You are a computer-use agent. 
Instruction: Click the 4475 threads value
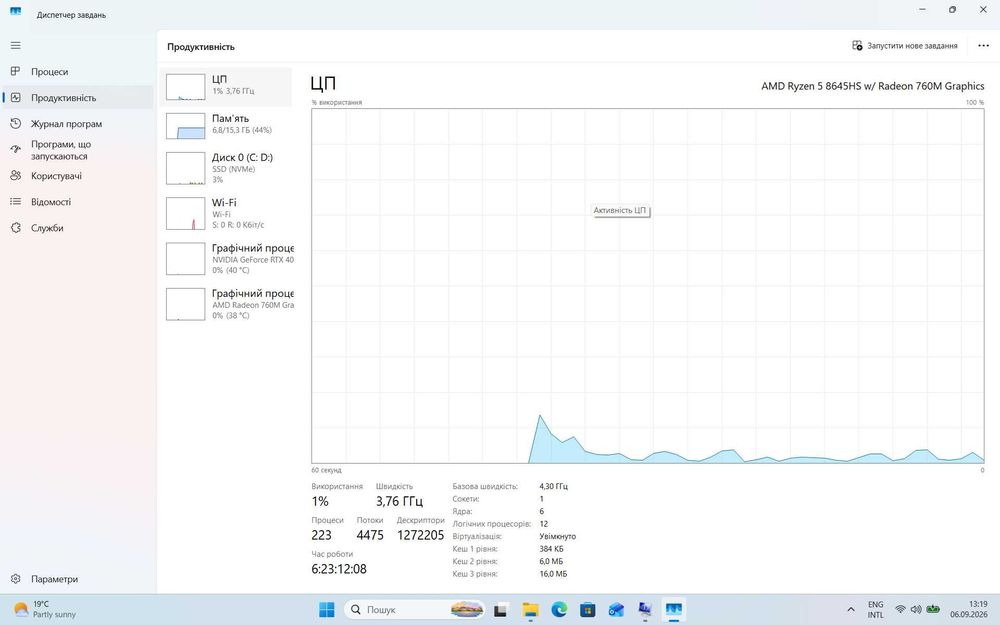[370, 535]
